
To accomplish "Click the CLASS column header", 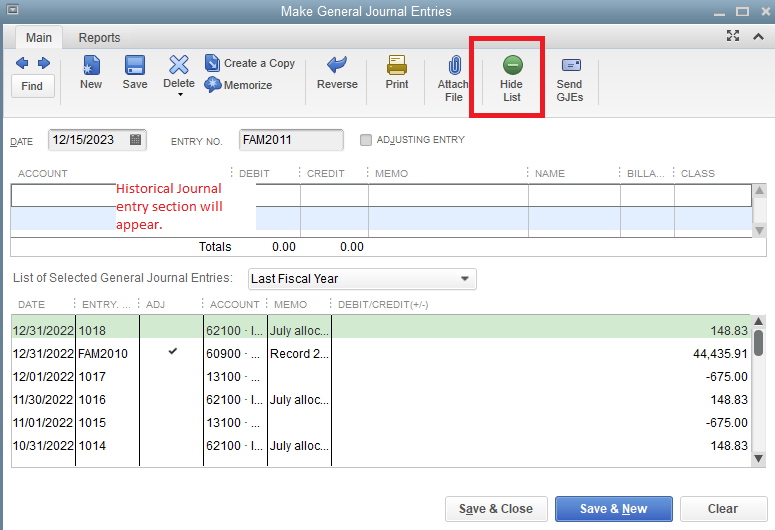I will click(x=697, y=174).
